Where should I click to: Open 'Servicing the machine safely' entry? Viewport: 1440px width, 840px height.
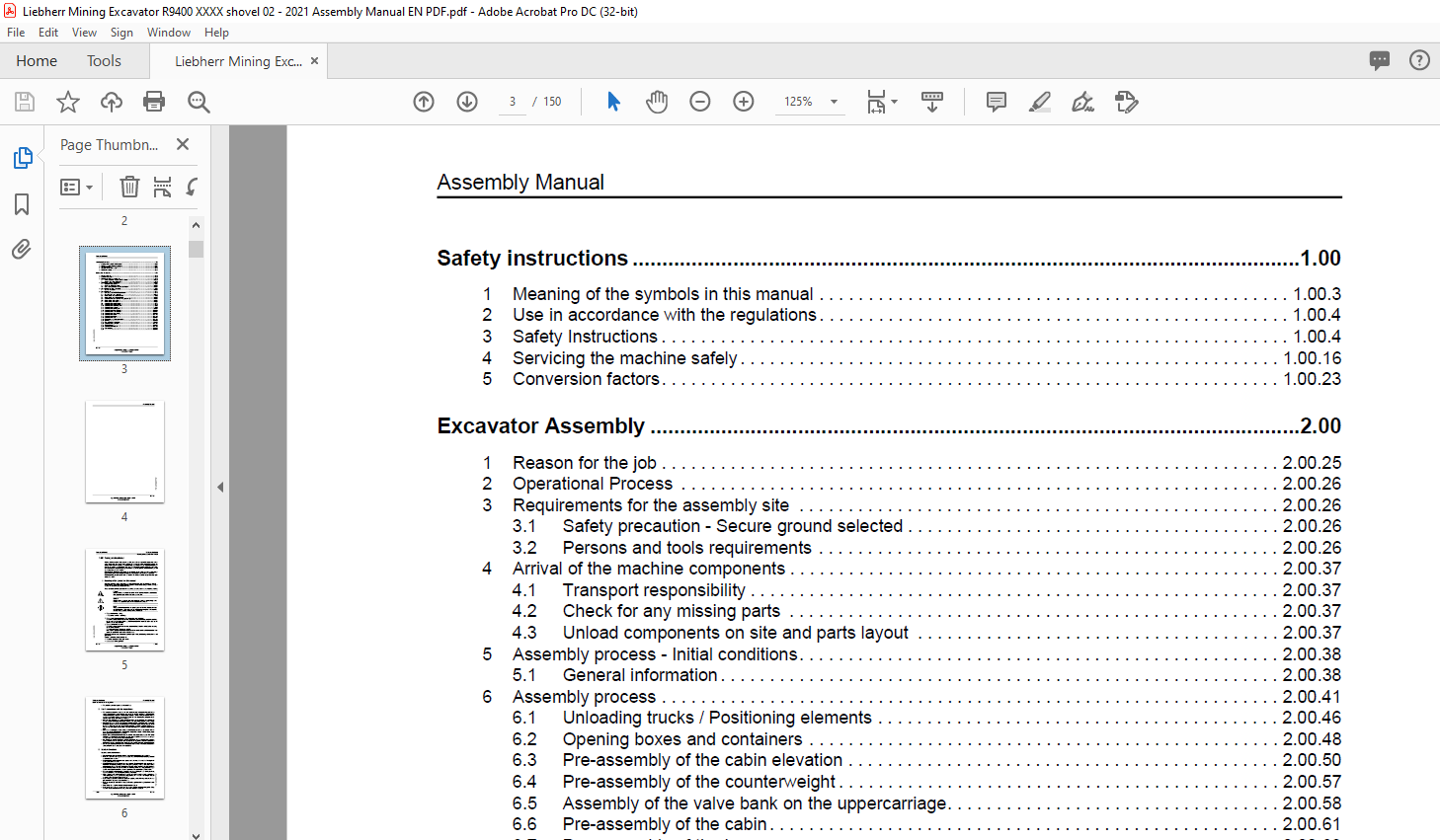[x=625, y=358]
